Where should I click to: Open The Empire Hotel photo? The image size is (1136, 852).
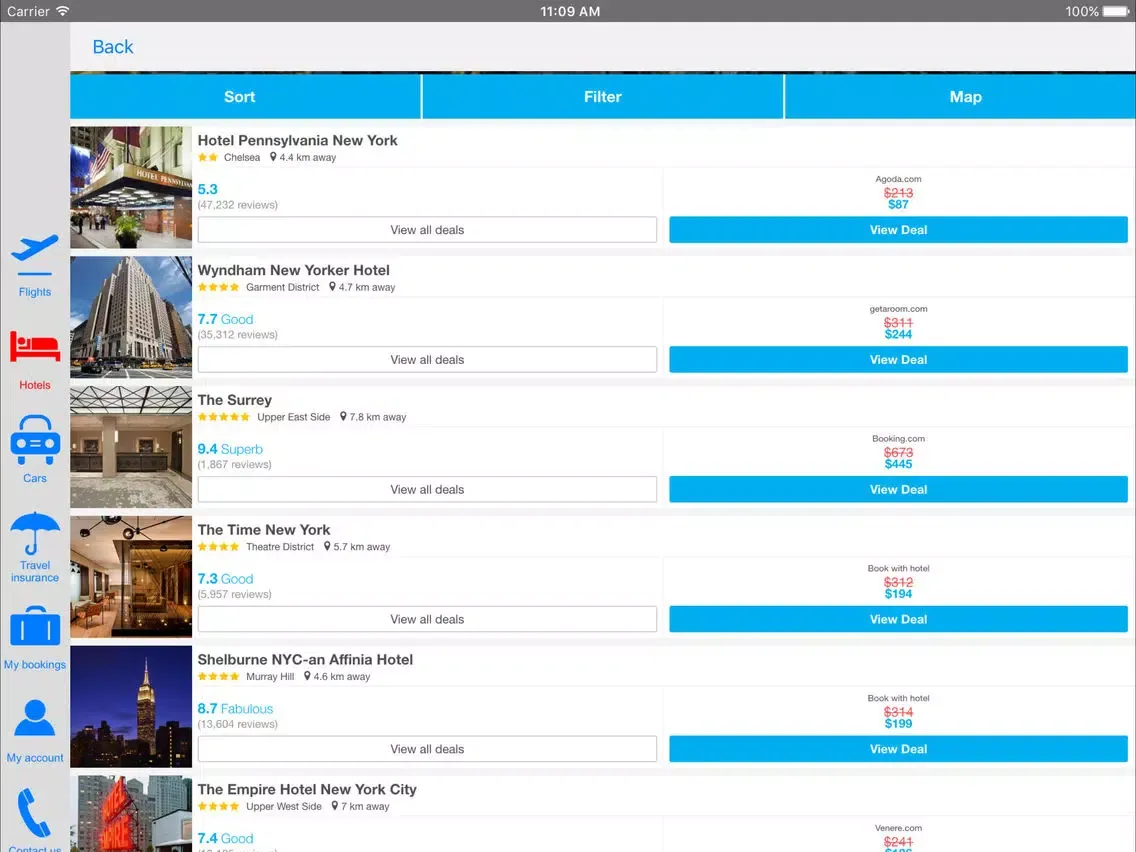coord(131,814)
